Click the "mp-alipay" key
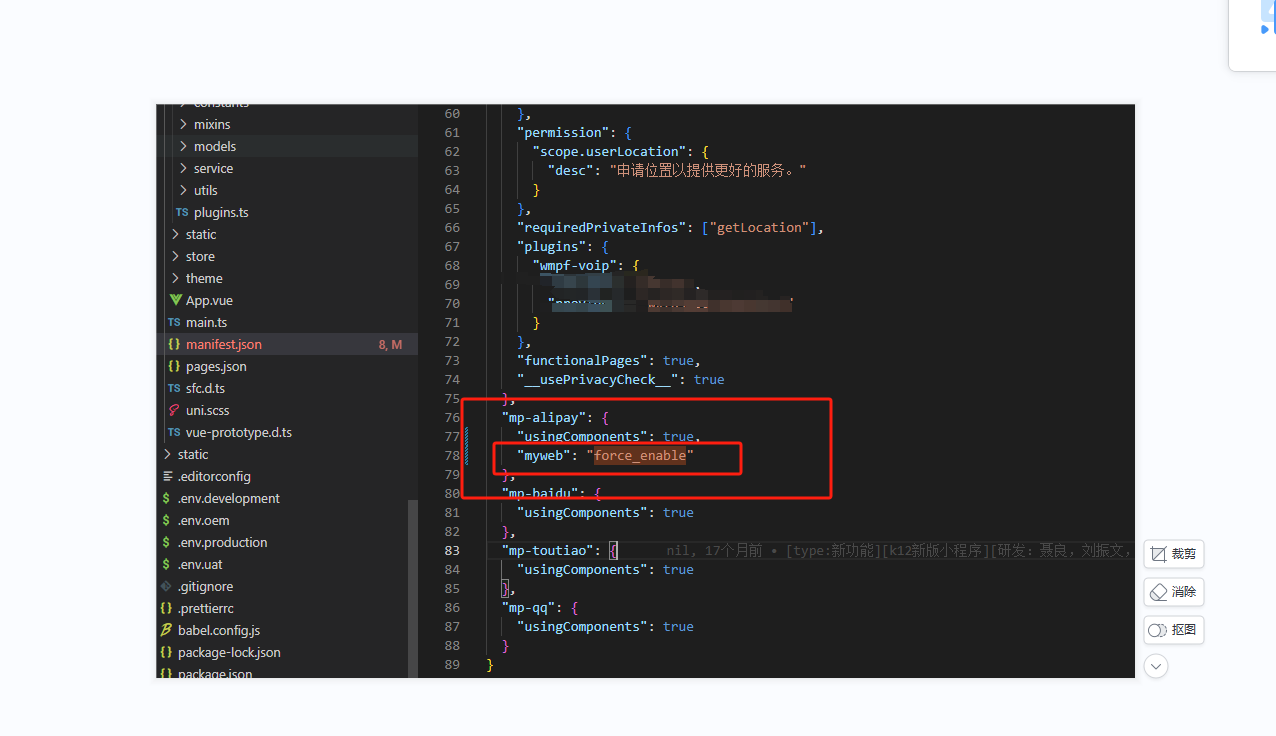 click(545, 417)
